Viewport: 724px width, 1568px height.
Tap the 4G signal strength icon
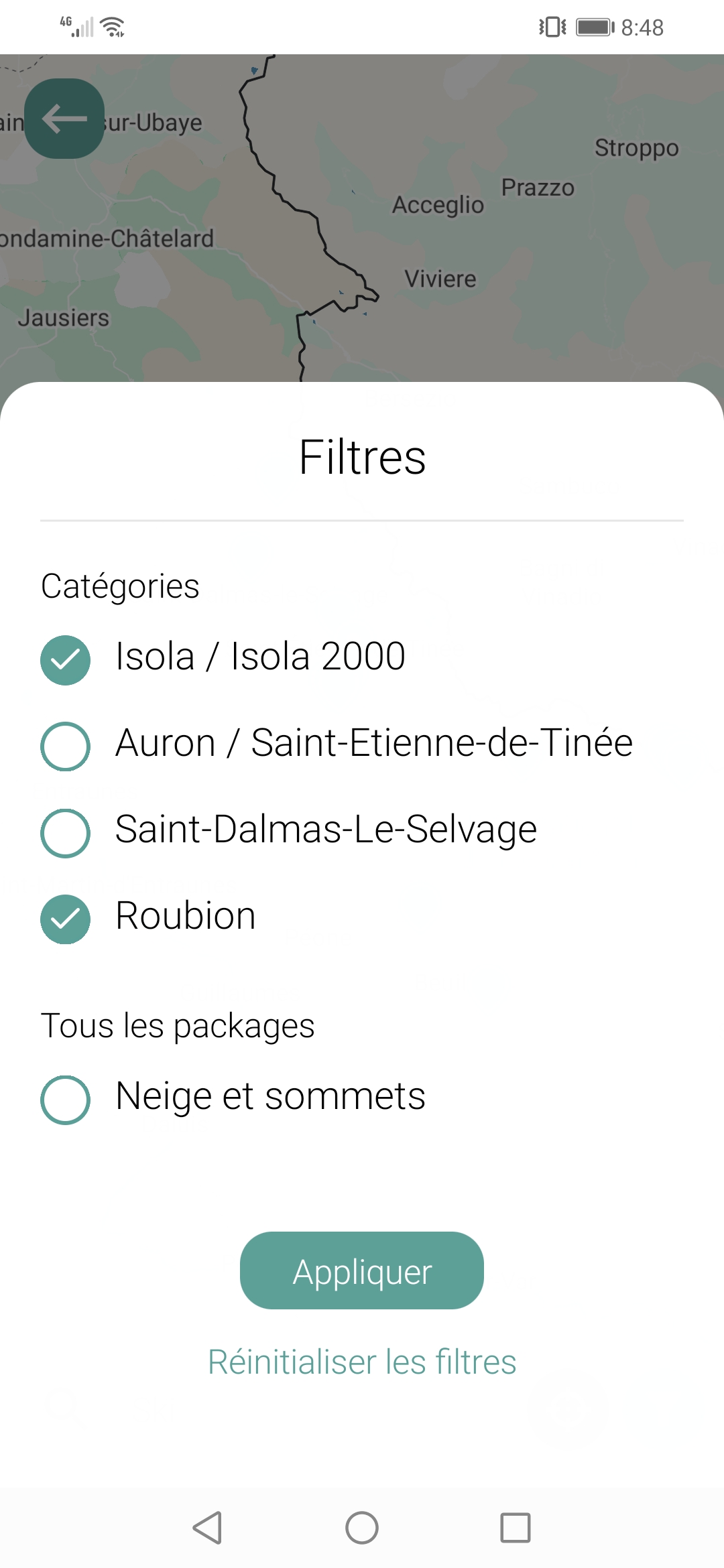pyautogui.click(x=76, y=27)
